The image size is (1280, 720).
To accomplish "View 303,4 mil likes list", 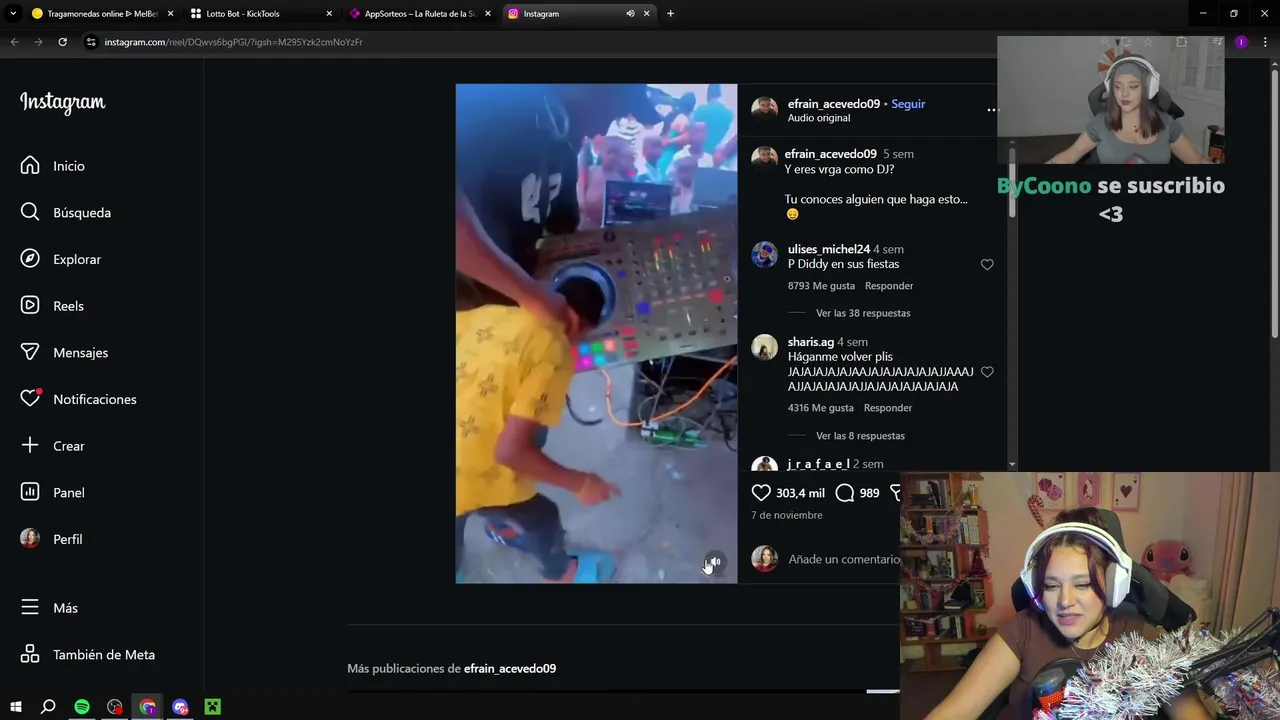I will click(800, 493).
